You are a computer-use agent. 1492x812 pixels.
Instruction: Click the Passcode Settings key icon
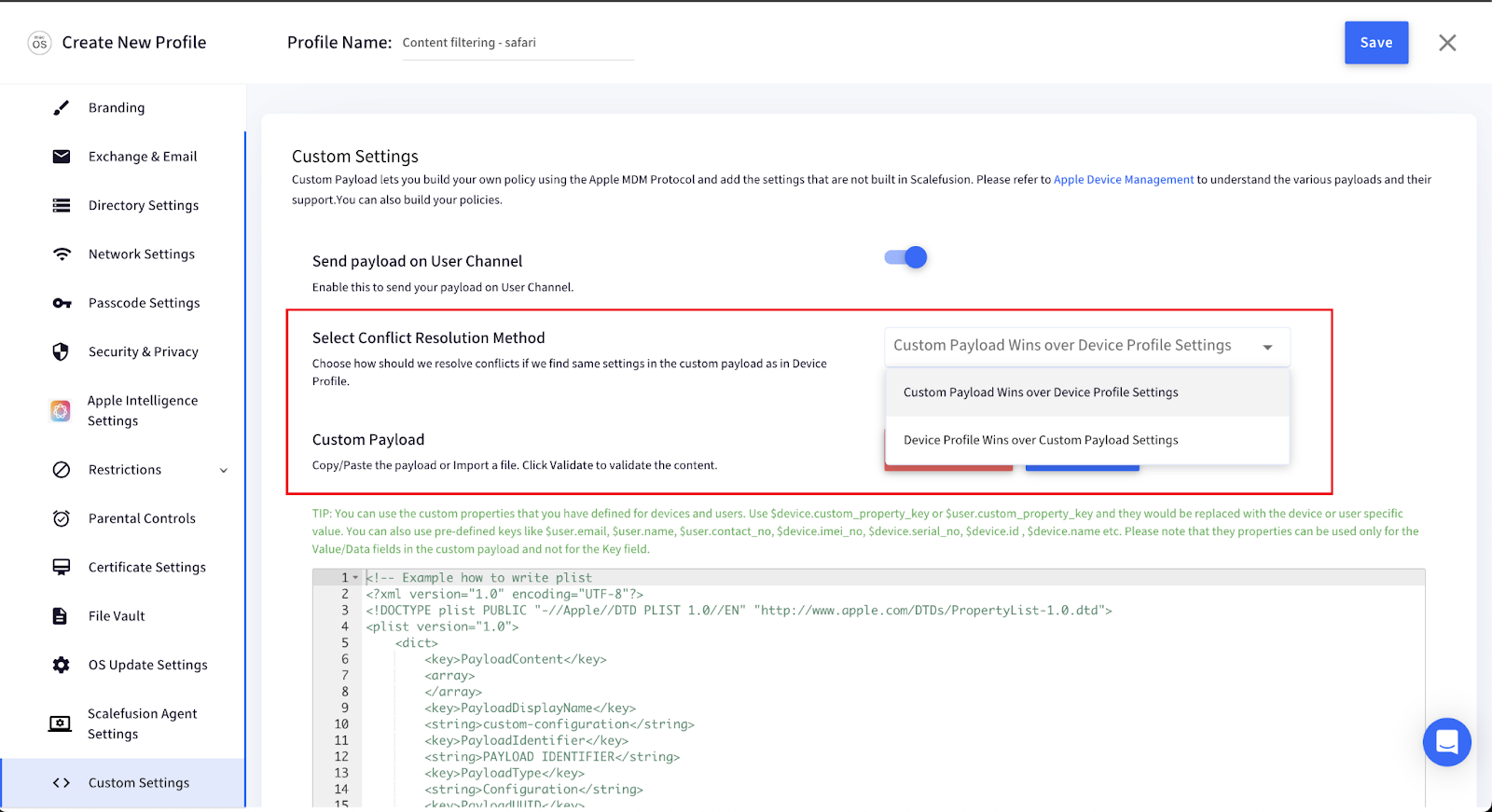[x=62, y=303]
